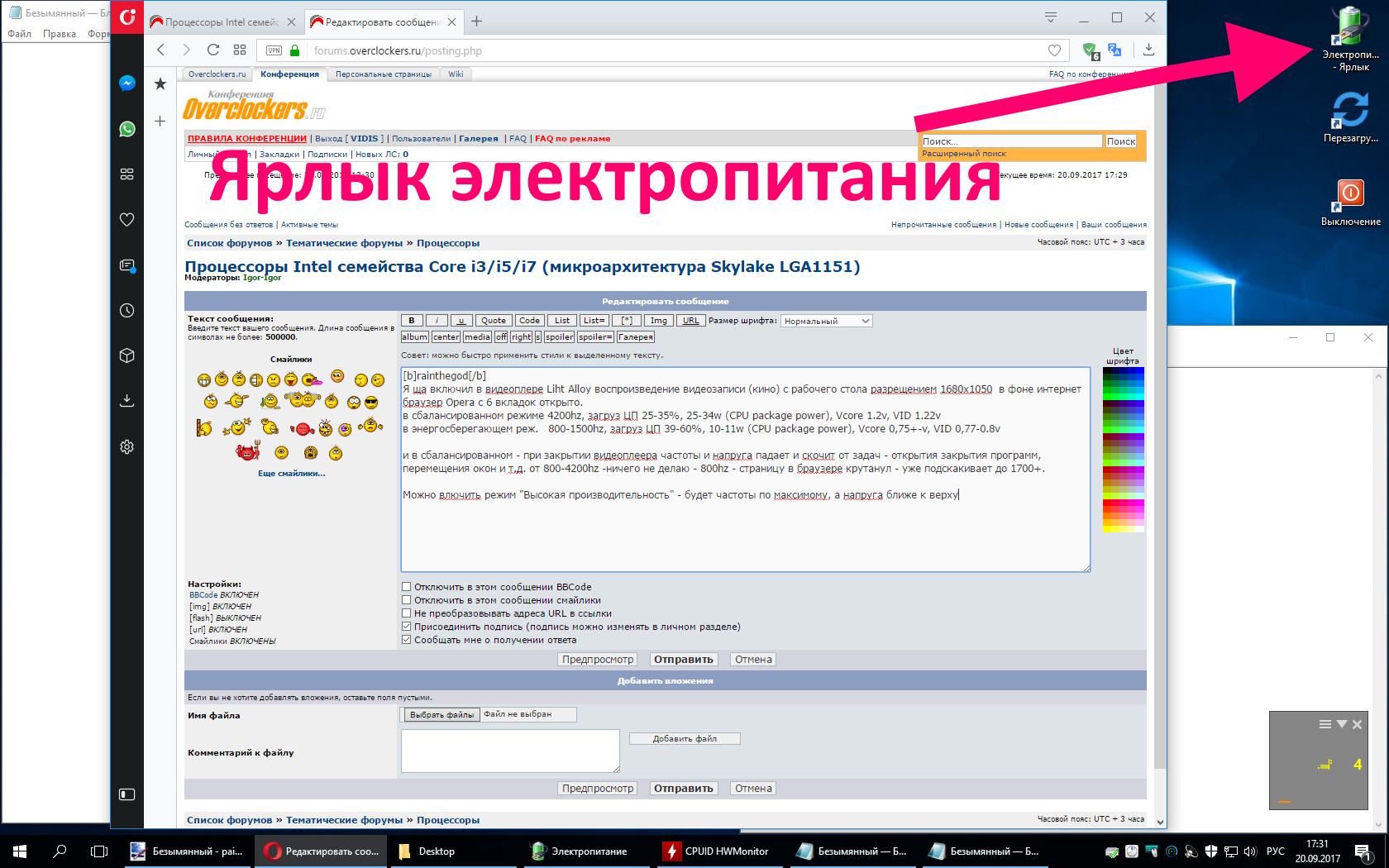1389x868 pixels.
Task: Select the Электропитание shortcut on the desktop
Action: [x=1350, y=38]
